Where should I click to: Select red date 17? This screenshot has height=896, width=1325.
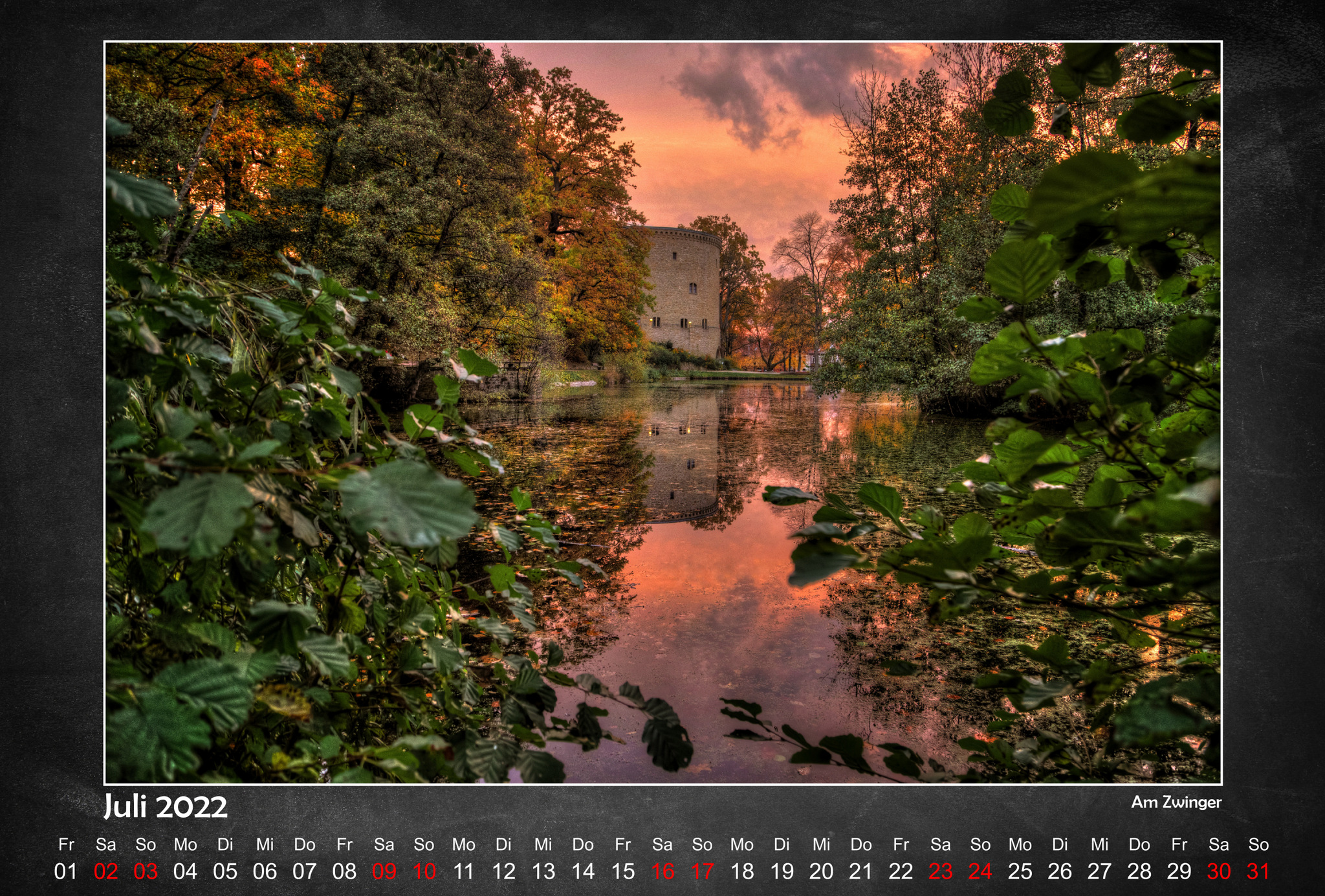click(x=703, y=871)
